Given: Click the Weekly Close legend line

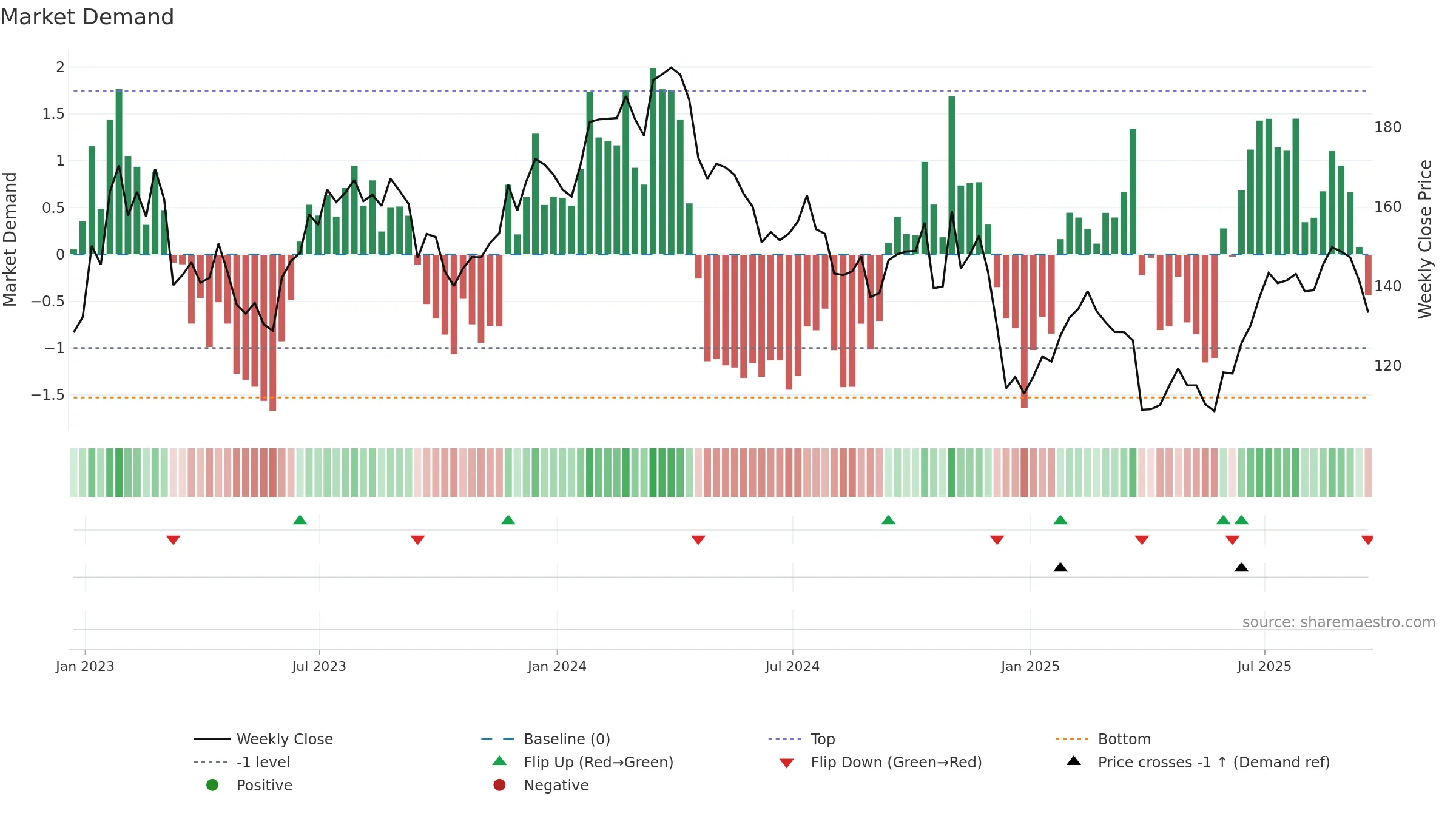Looking at the screenshot, I should [x=212, y=739].
